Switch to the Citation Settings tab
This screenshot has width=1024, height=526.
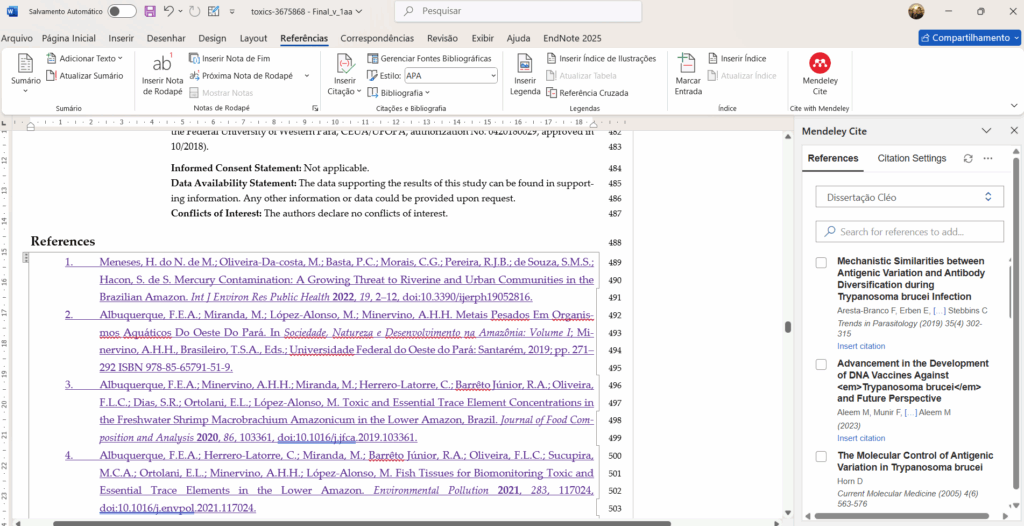pos(911,158)
